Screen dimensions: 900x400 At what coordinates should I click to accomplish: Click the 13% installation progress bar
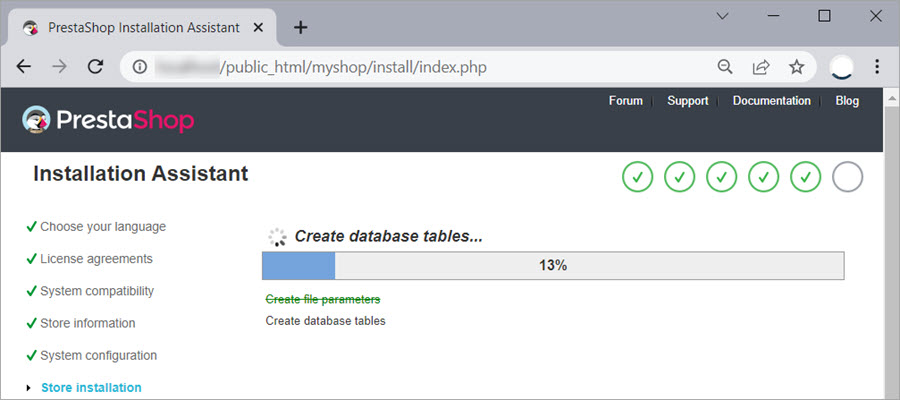(x=553, y=266)
